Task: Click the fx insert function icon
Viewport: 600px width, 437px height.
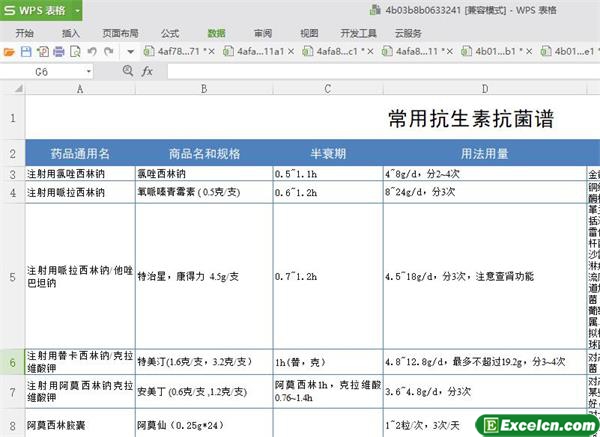Action: click(x=147, y=71)
